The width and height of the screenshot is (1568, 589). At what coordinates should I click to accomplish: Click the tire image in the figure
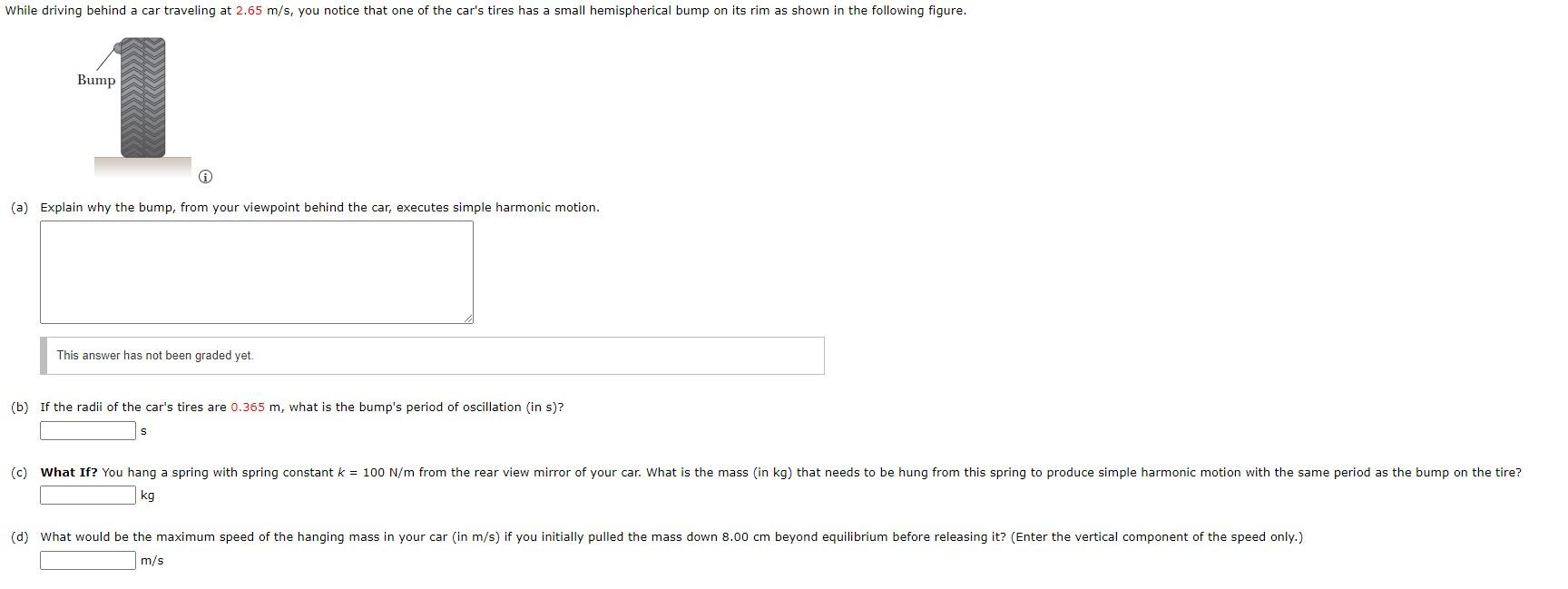point(143,98)
